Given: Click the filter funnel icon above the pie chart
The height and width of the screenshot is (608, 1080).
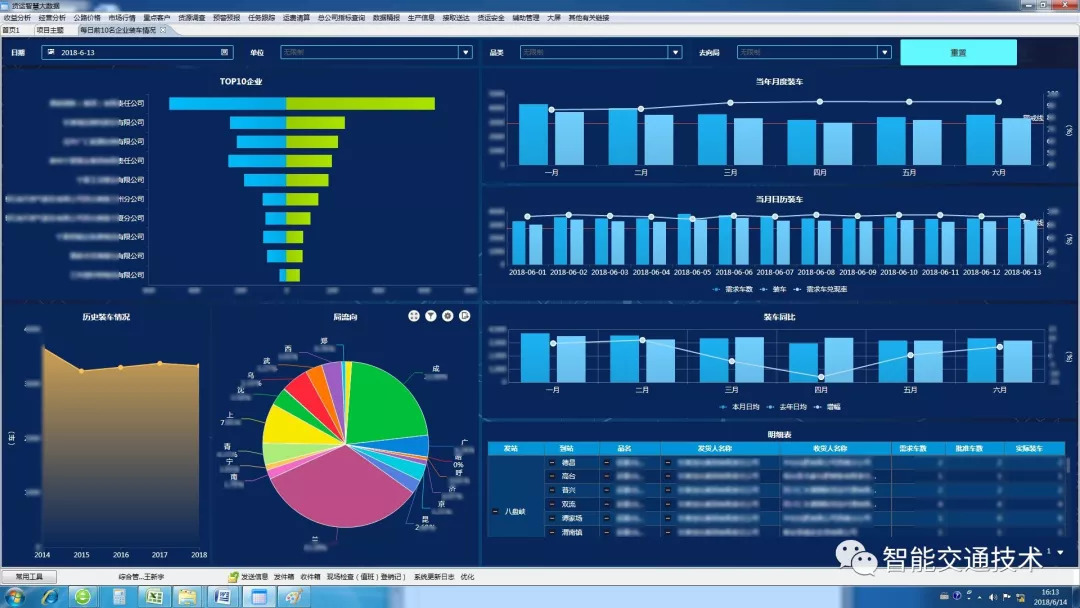Looking at the screenshot, I should (x=430, y=316).
